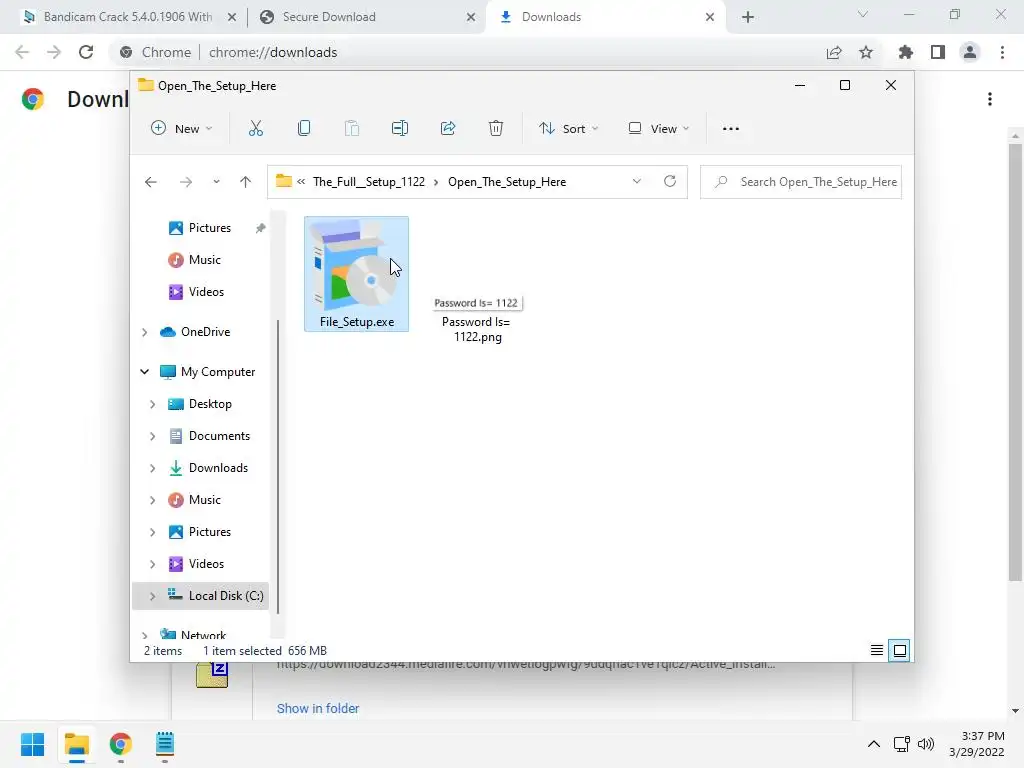1024x768 pixels.
Task: Click the Copy icon in Explorer toolbar
Action: 304,129
